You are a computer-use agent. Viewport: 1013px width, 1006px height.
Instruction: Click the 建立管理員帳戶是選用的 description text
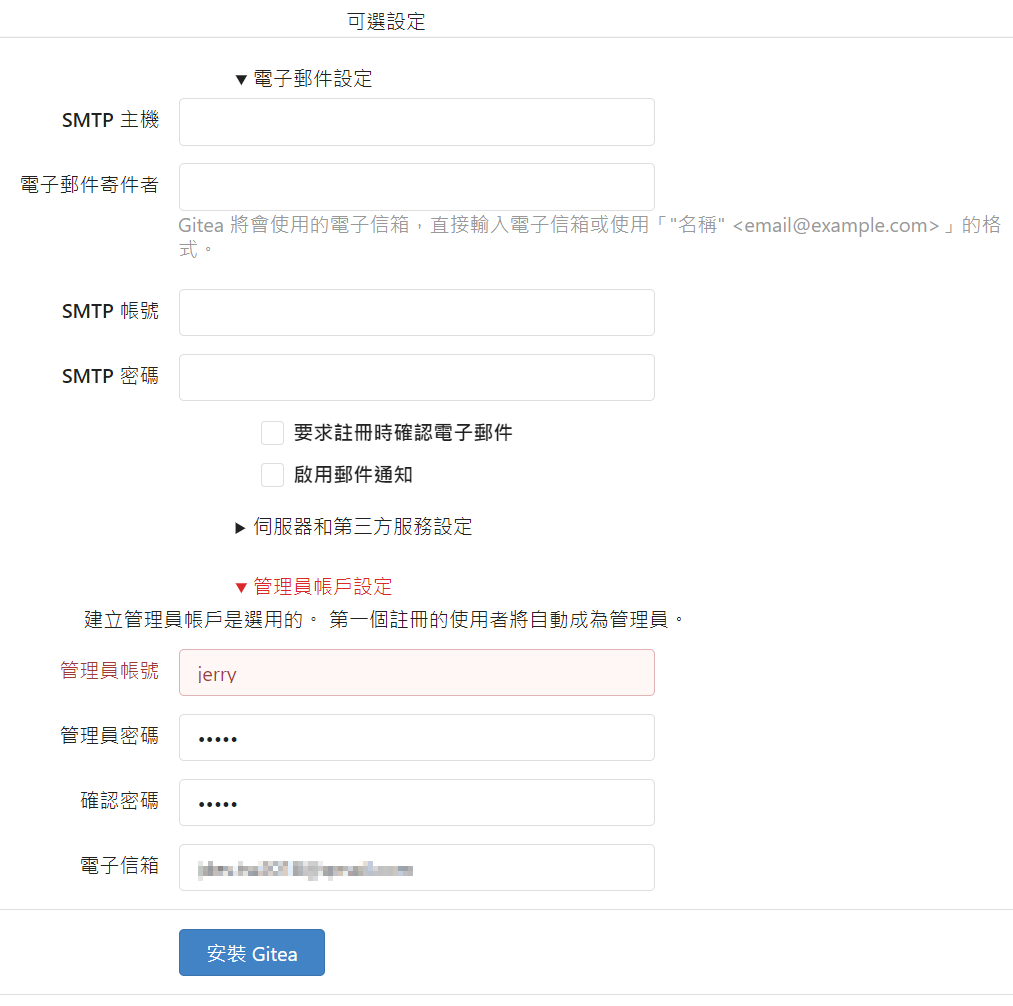[384, 620]
